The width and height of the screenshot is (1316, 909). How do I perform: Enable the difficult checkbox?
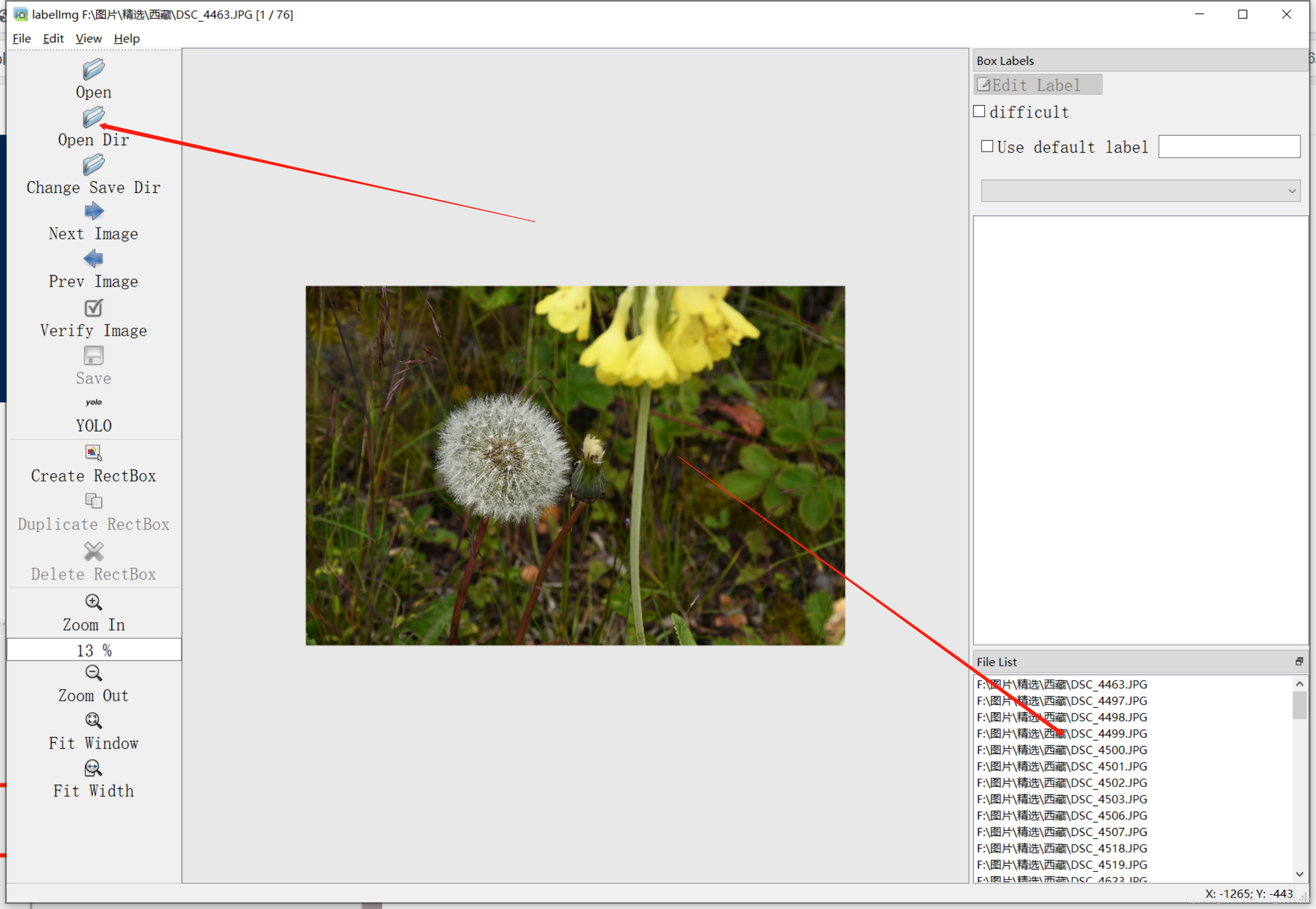(x=979, y=112)
